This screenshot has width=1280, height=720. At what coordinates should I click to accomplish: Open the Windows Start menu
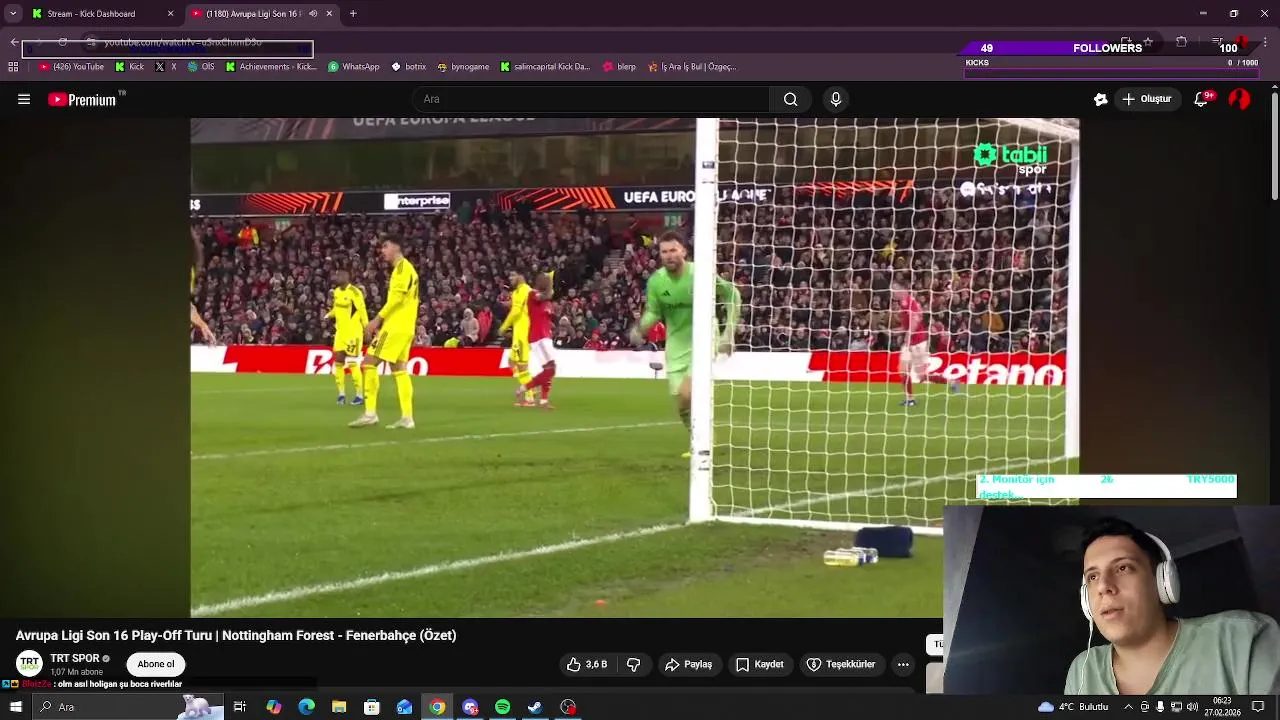point(15,707)
